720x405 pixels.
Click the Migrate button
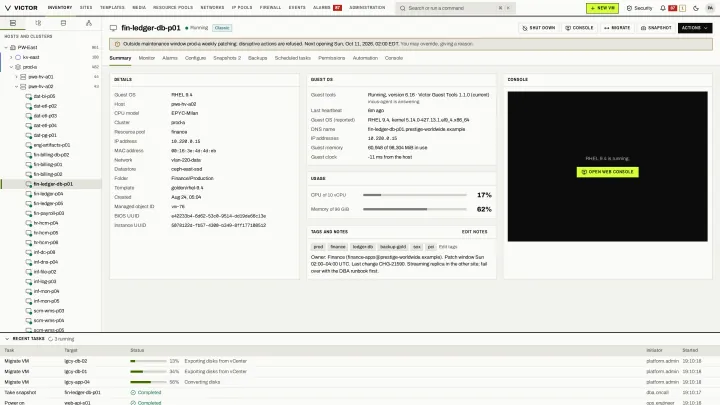click(617, 28)
